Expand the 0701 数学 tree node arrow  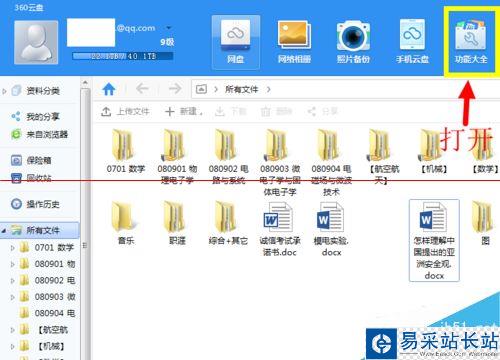click(13, 248)
